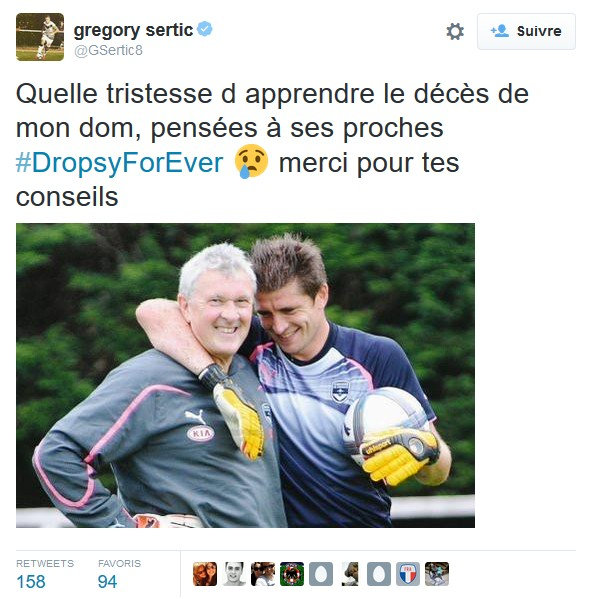Open the green round emblem avatar
This screenshot has height=599, width=593.
pos(292,574)
